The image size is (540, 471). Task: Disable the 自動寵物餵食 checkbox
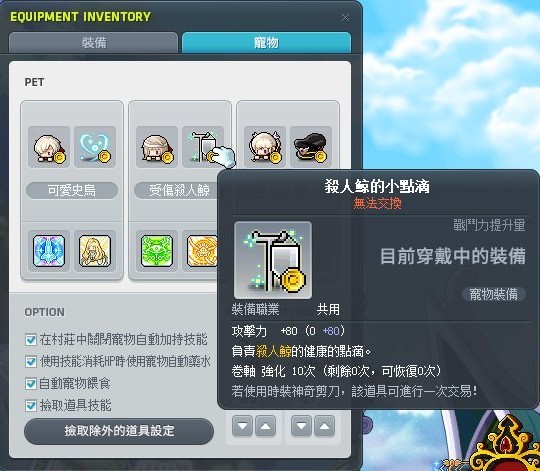pyautogui.click(x=31, y=384)
